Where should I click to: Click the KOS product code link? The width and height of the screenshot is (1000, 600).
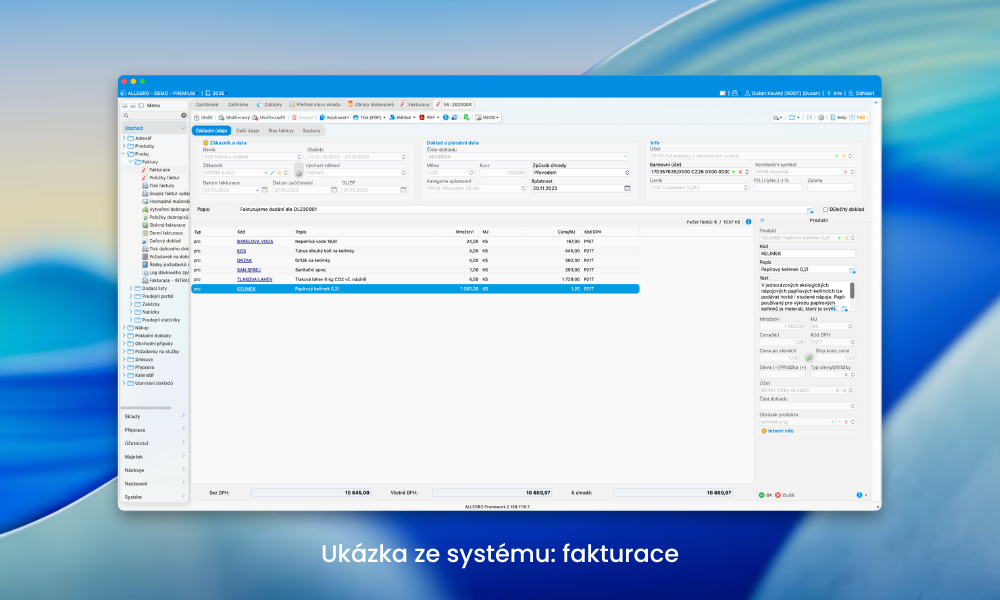click(x=241, y=251)
